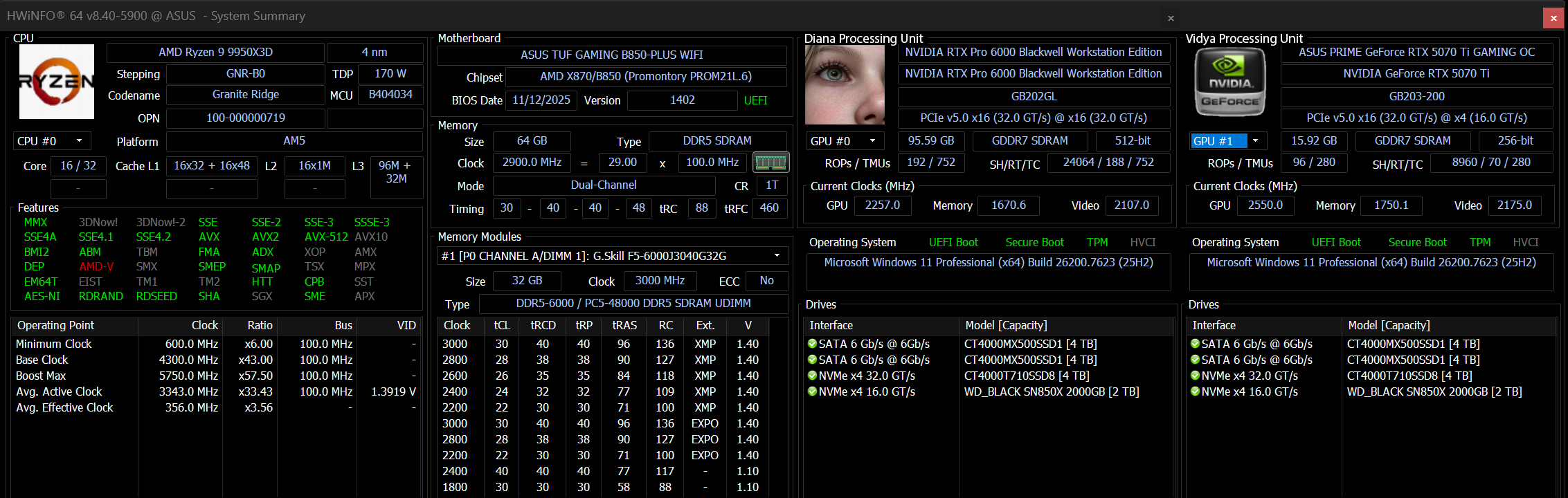This screenshot has height=498, width=1568.
Task: Click status icon for WD_BLACK SN850X under Vidya drives
Action: [1195, 391]
